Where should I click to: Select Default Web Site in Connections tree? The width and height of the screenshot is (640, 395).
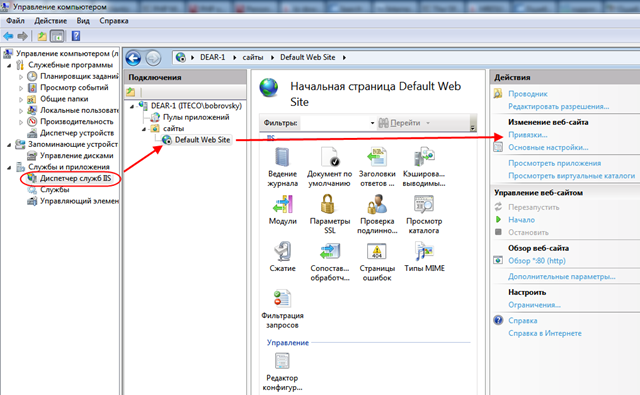click(x=202, y=140)
